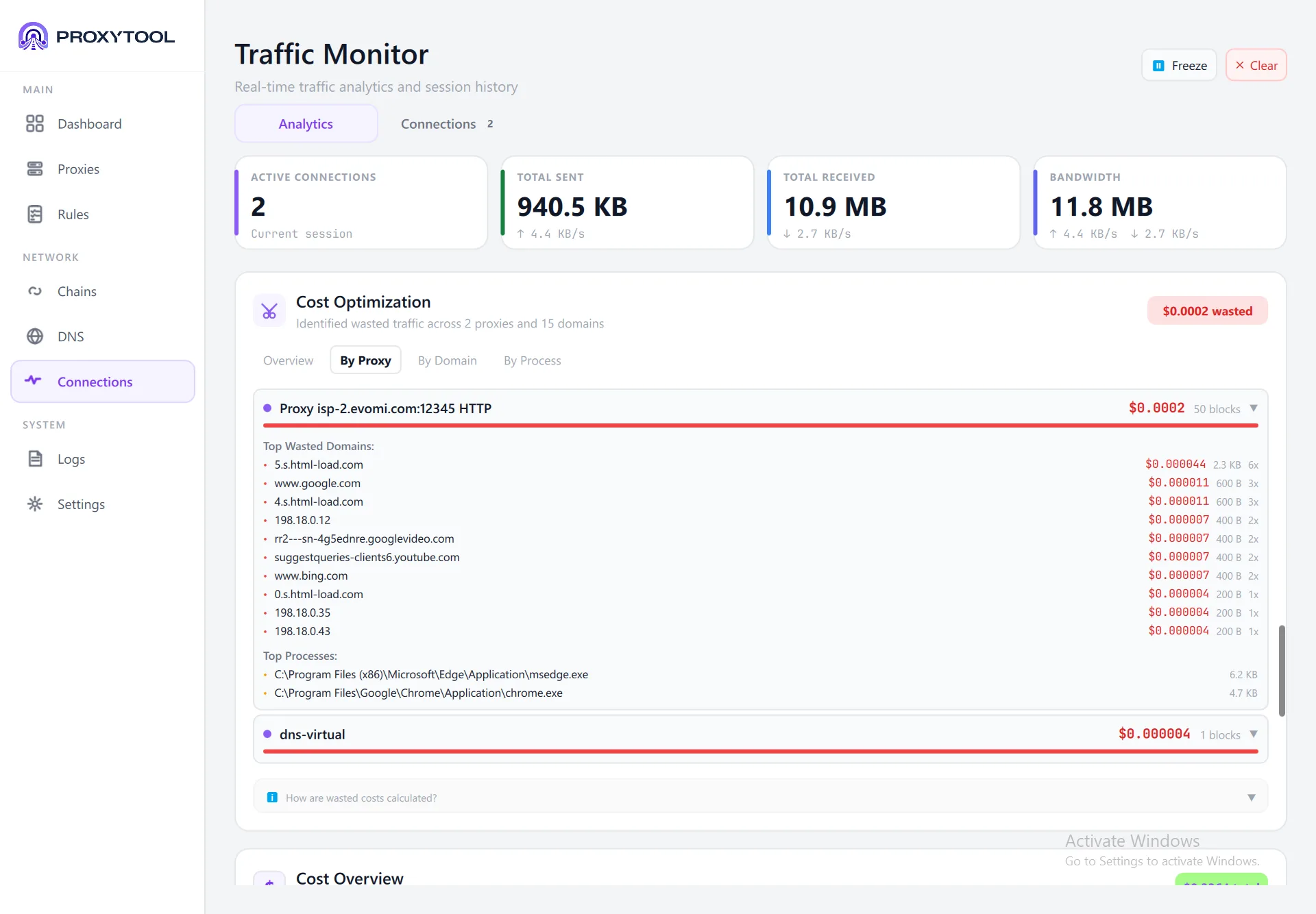Click the www.bing.com domain row
This screenshot has height=914, width=1316.
click(760, 576)
